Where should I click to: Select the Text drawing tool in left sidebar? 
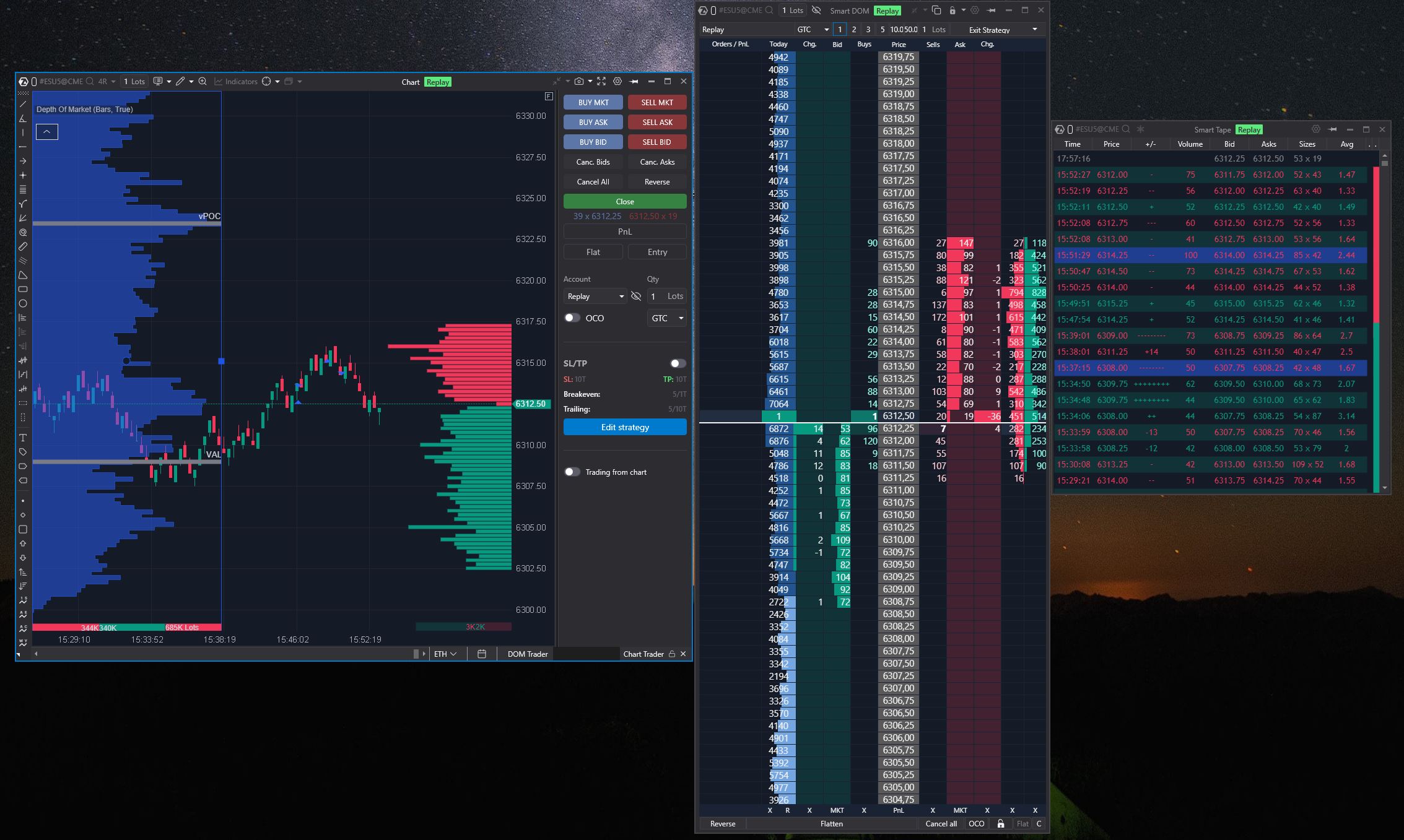point(23,438)
